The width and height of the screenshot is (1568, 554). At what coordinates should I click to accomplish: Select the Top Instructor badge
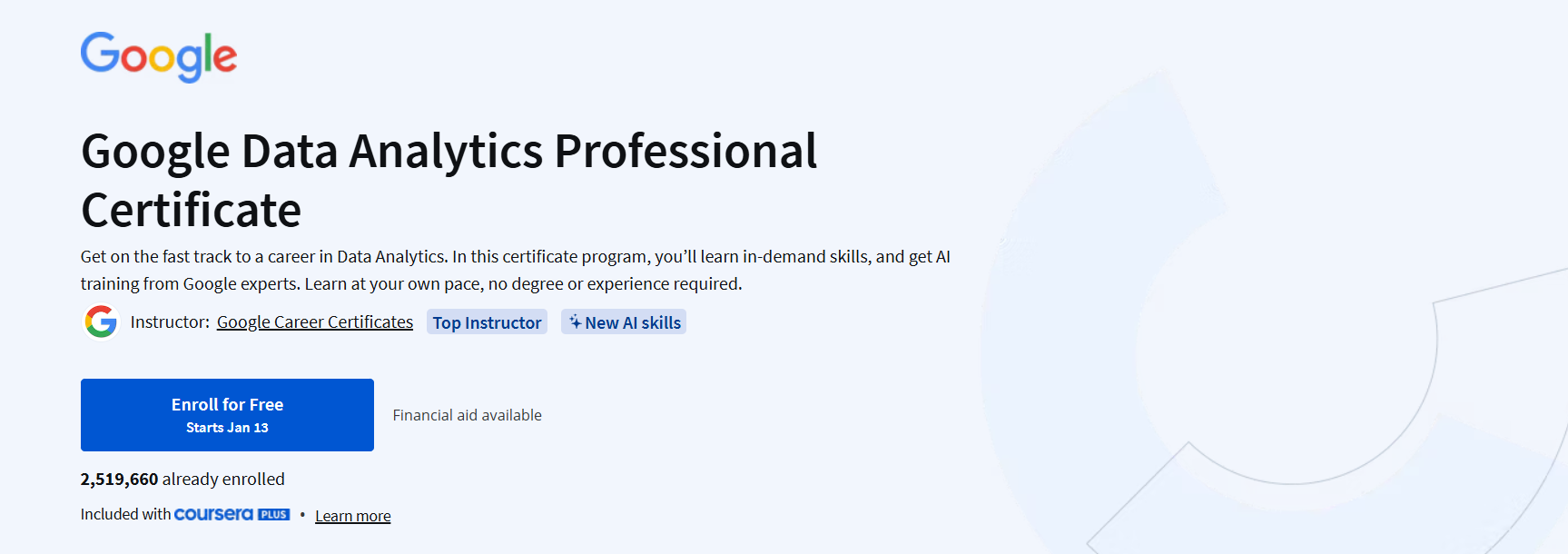click(x=487, y=322)
